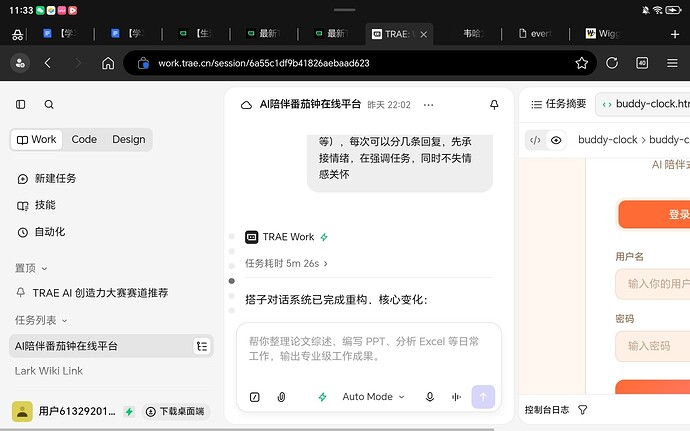690x431 pixels.
Task: Open search in the sidebar
Action: click(x=49, y=104)
